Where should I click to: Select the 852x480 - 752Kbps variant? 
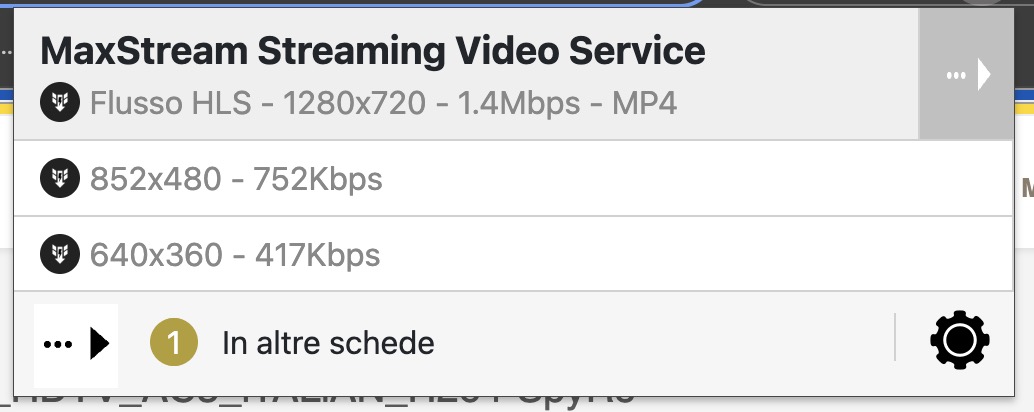236,179
